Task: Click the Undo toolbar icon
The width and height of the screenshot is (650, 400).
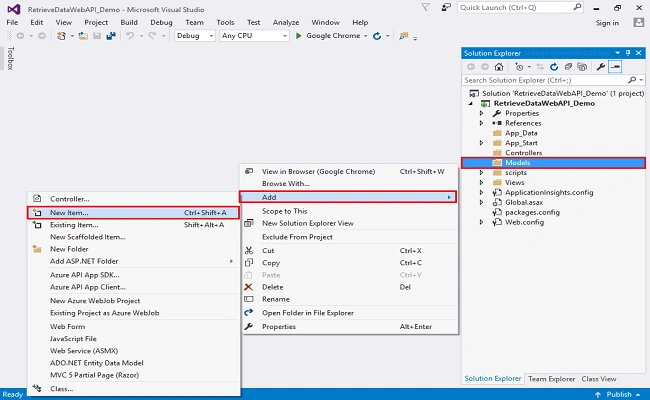Action: [130, 36]
